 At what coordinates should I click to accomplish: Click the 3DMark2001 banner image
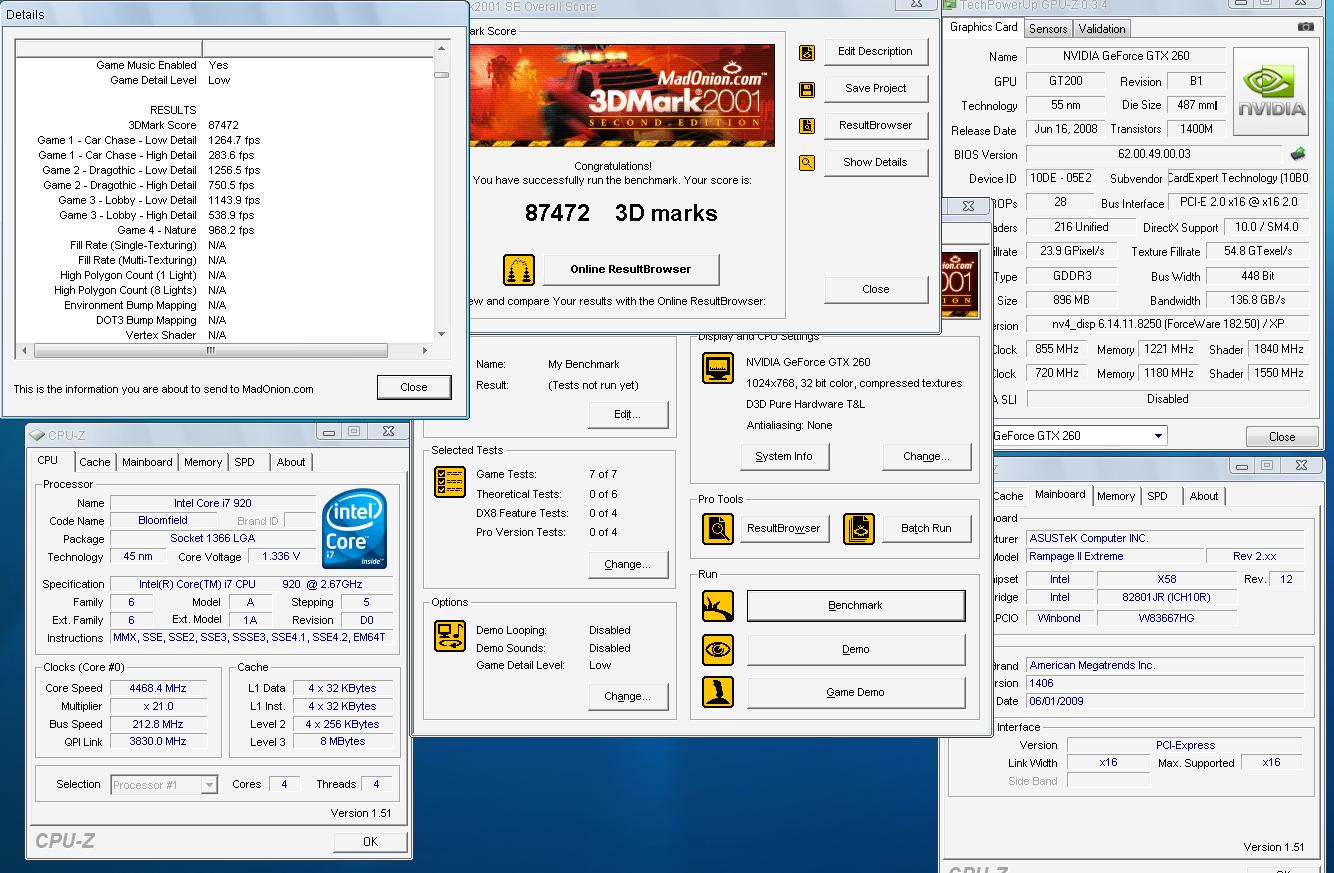click(x=621, y=96)
